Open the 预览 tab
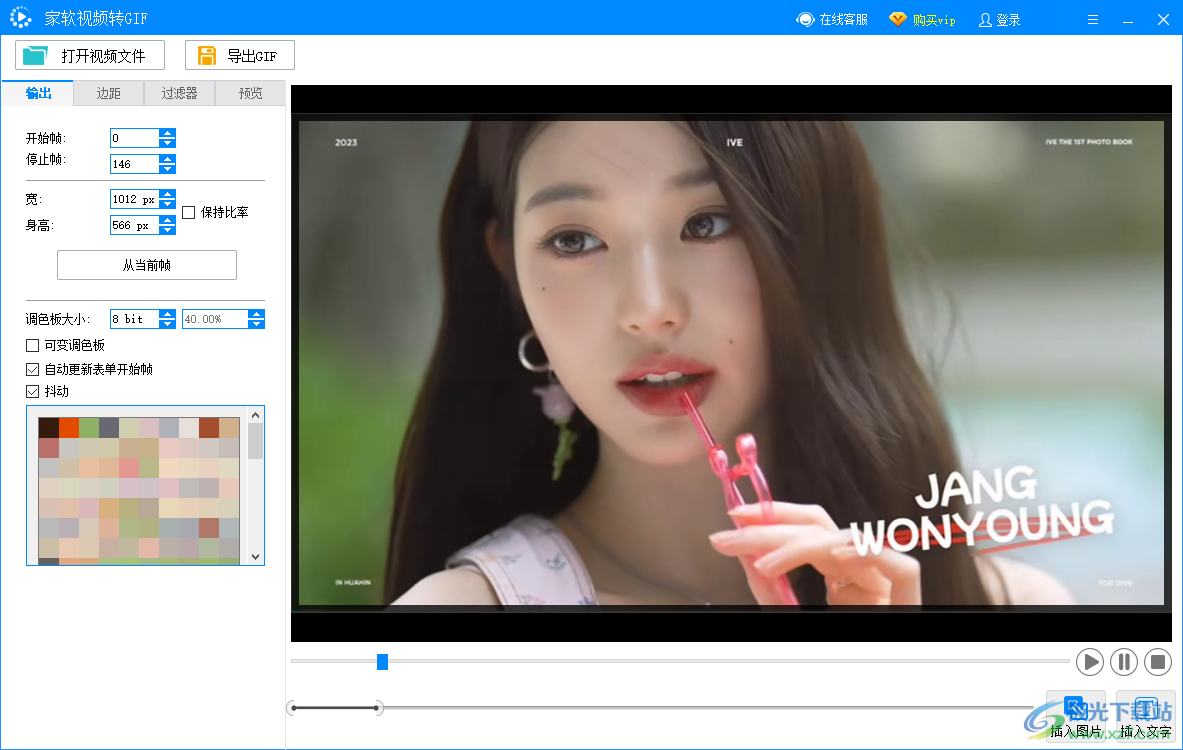1183x750 pixels. tap(250, 93)
